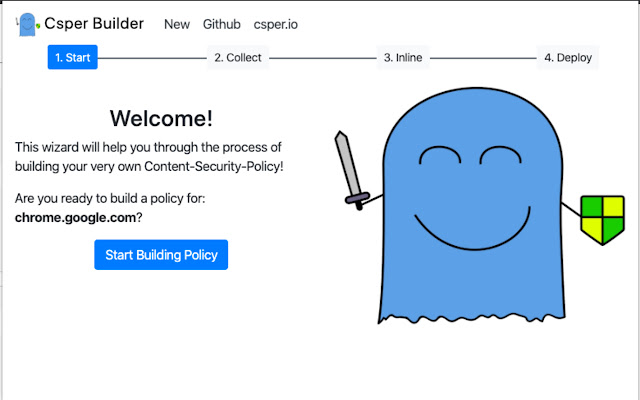Click the 'This wizard will help you' paragraph
The image size is (640, 400).
tap(149, 157)
